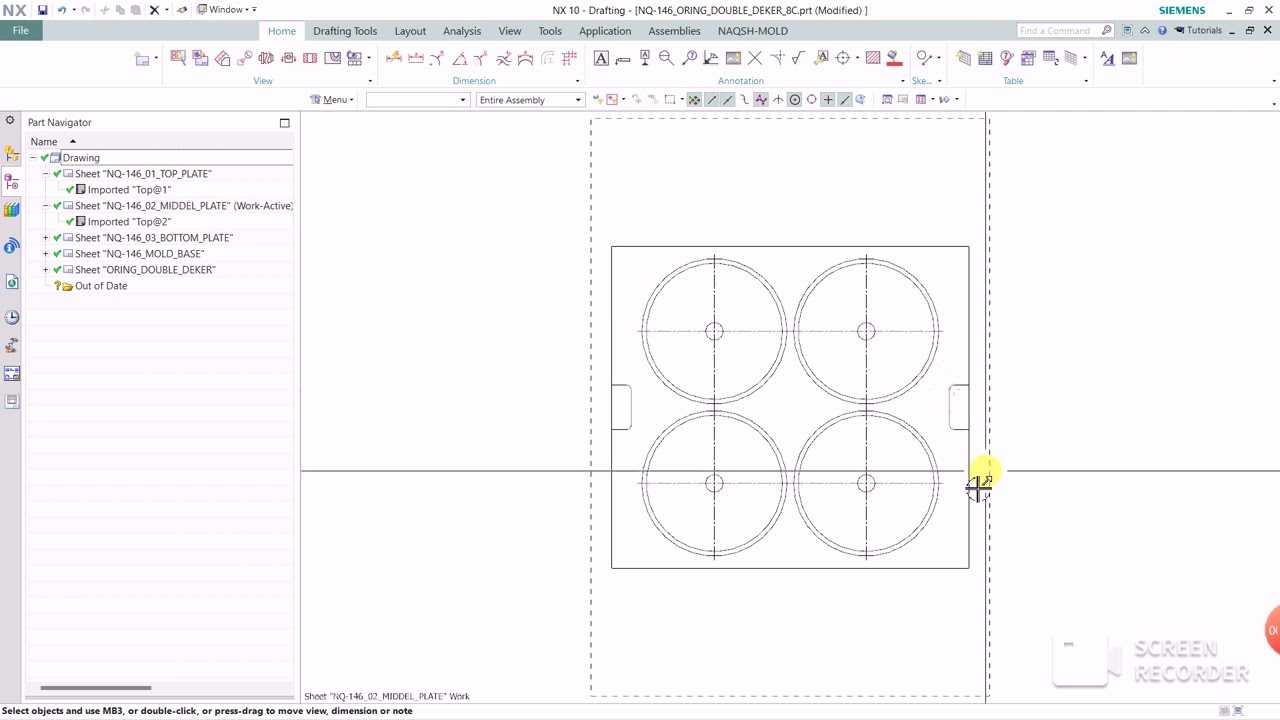The image size is (1280, 720).
Task: Open the File menu button
Action: (20, 31)
